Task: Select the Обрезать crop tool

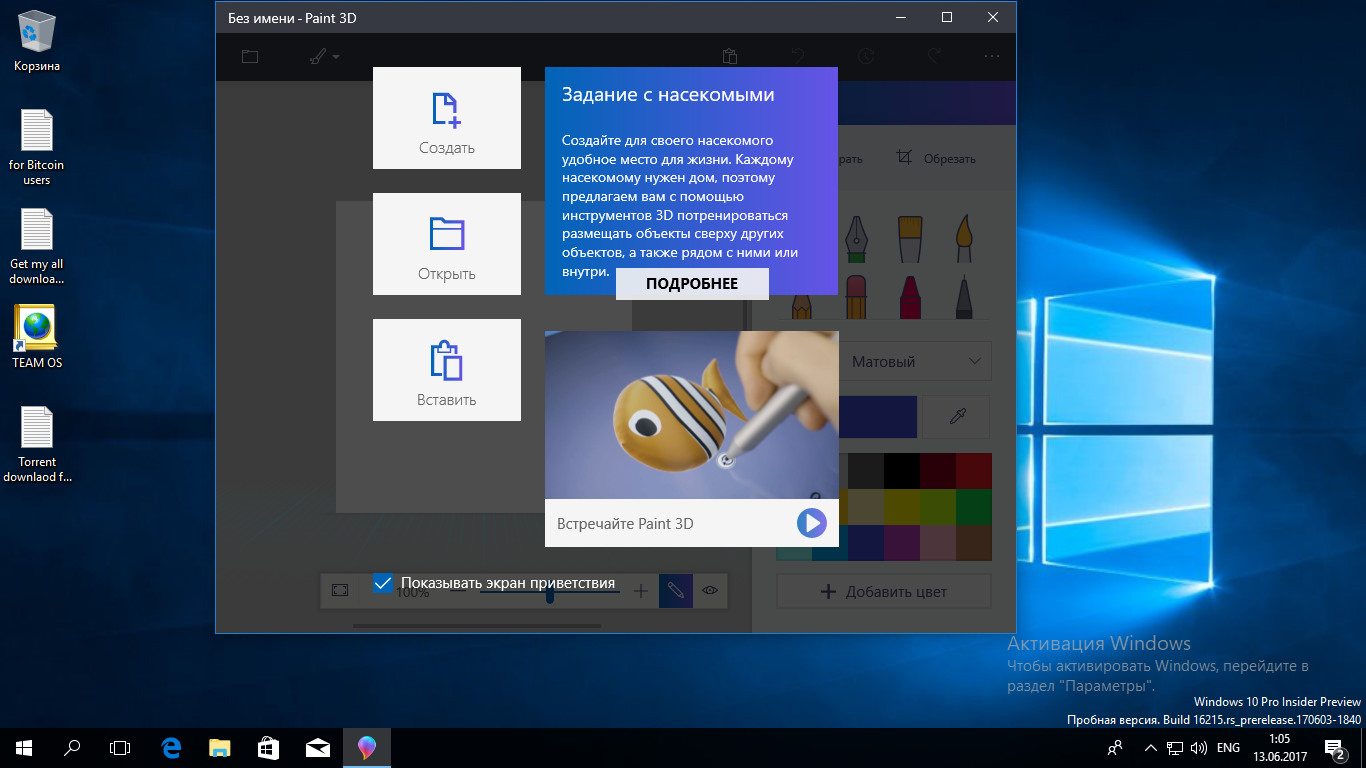Action: pos(935,158)
